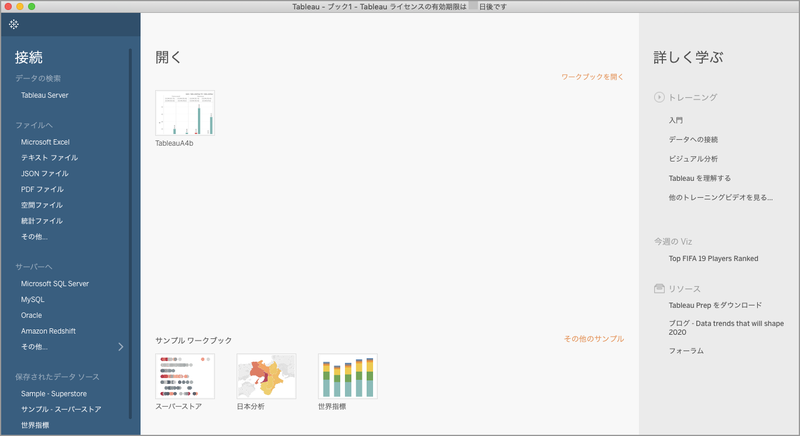
Task: Open Data trends 2020 blog link
Action: point(727,328)
